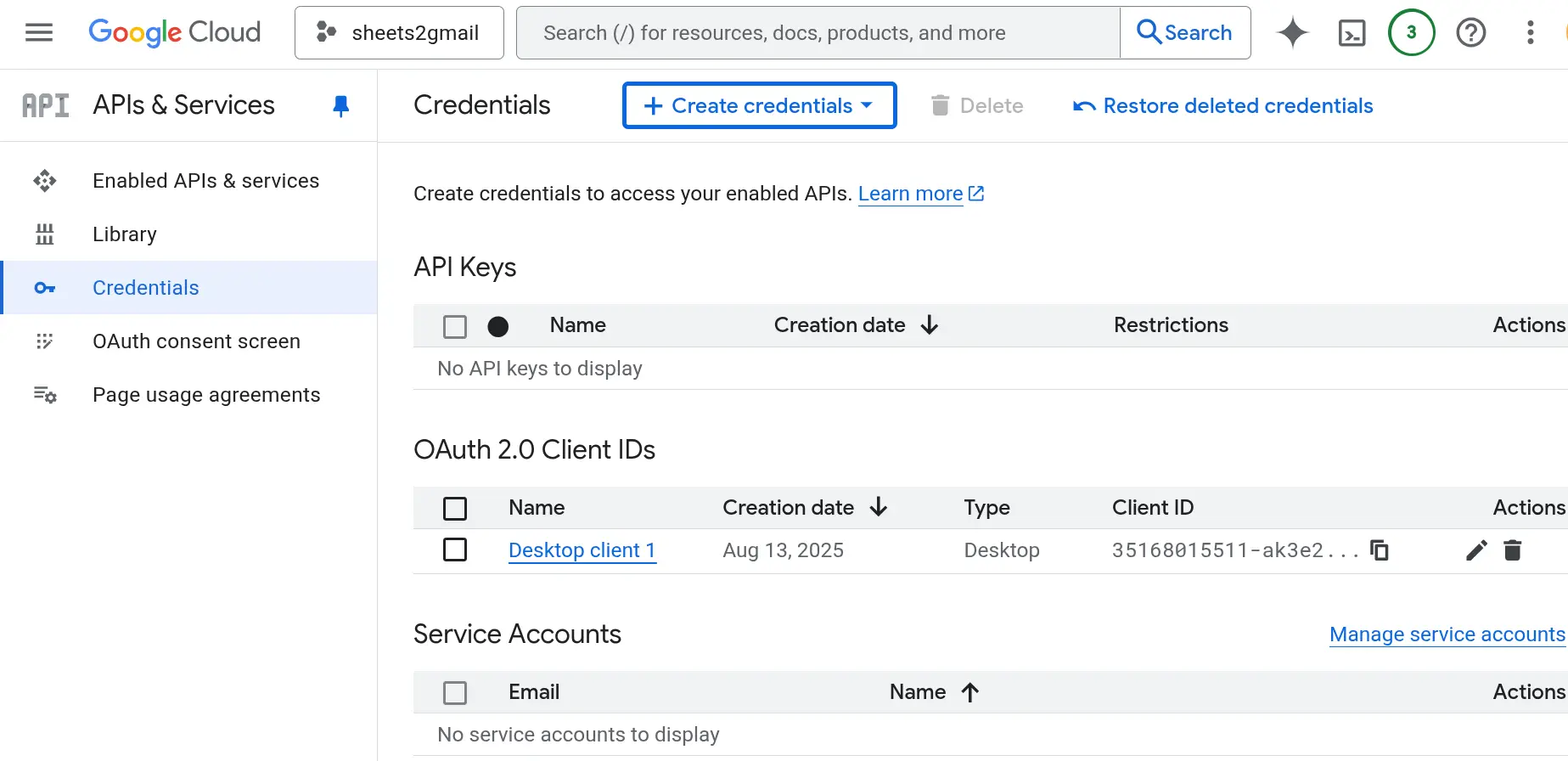
Task: Edit Desktop client 1 with pencil icon
Action: click(x=1476, y=550)
